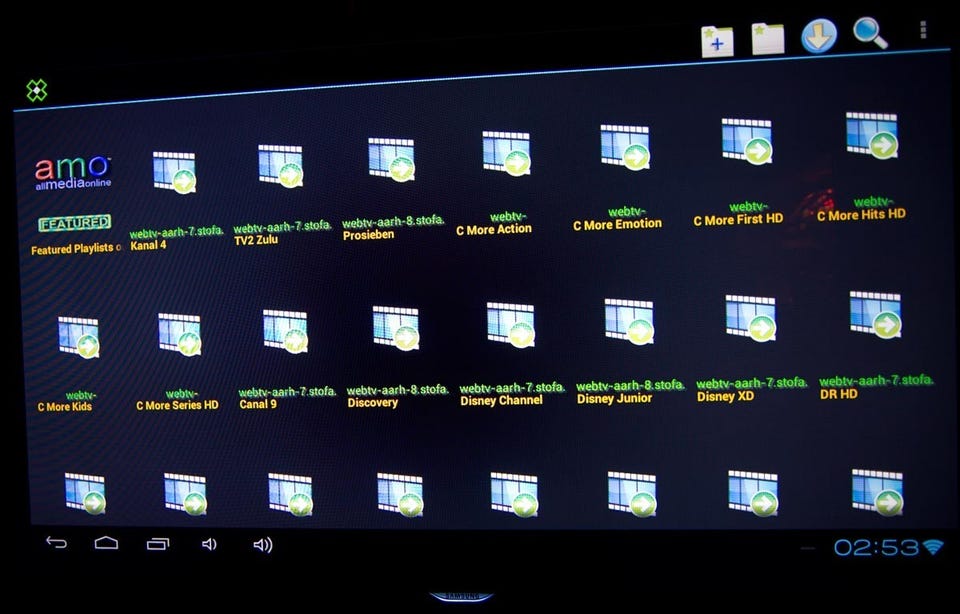This screenshot has height=614, width=960.
Task: Open the C More Kids video icon
Action: click(79, 337)
